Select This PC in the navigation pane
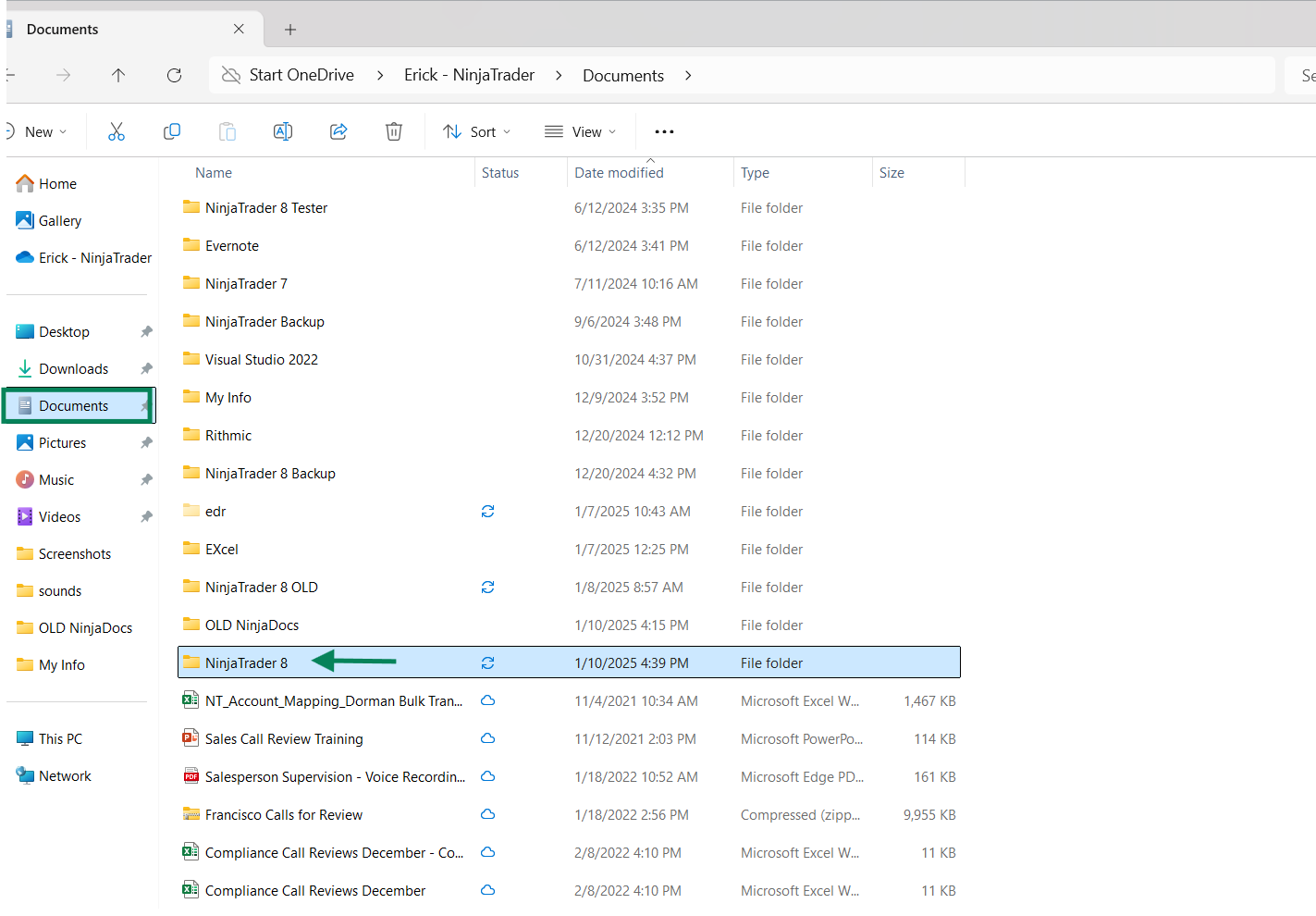1316x916 pixels. tap(60, 739)
